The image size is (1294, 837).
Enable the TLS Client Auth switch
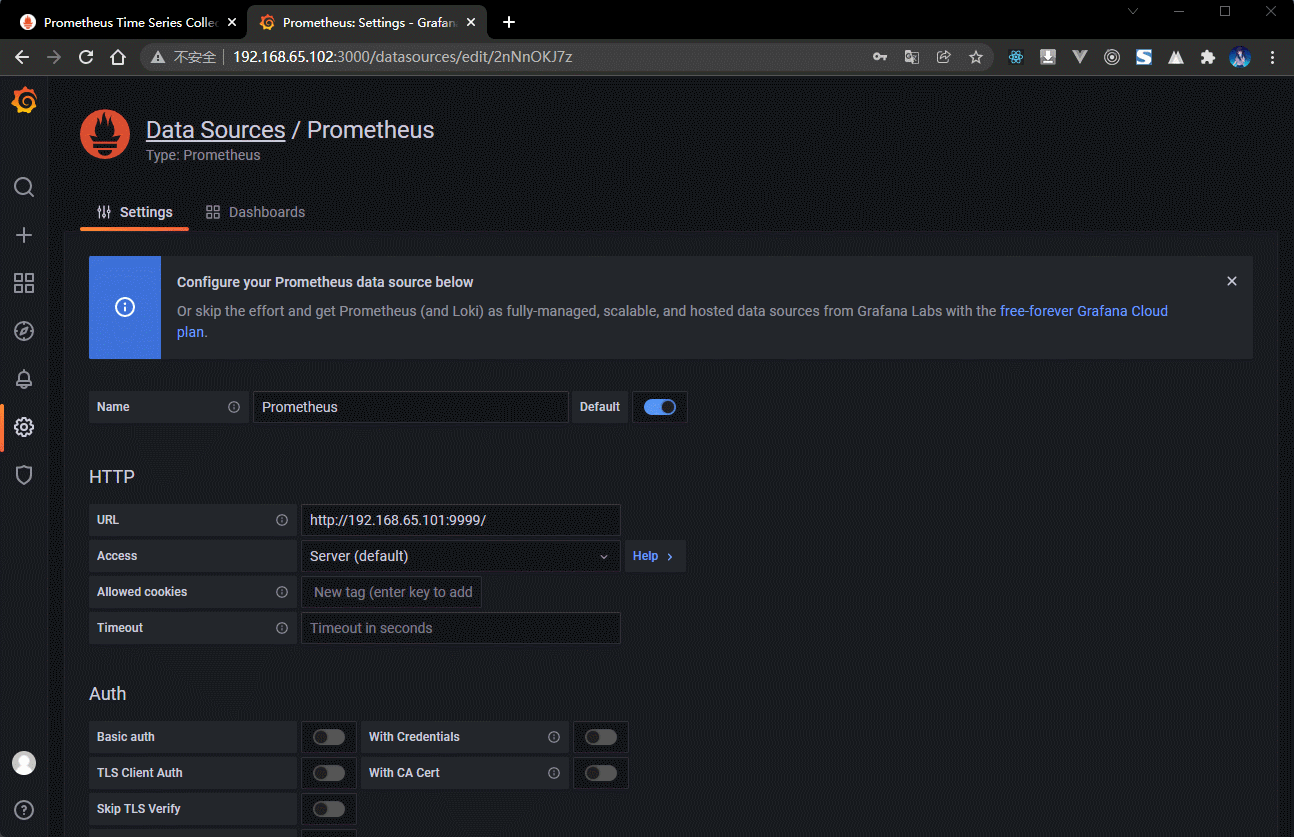(329, 773)
